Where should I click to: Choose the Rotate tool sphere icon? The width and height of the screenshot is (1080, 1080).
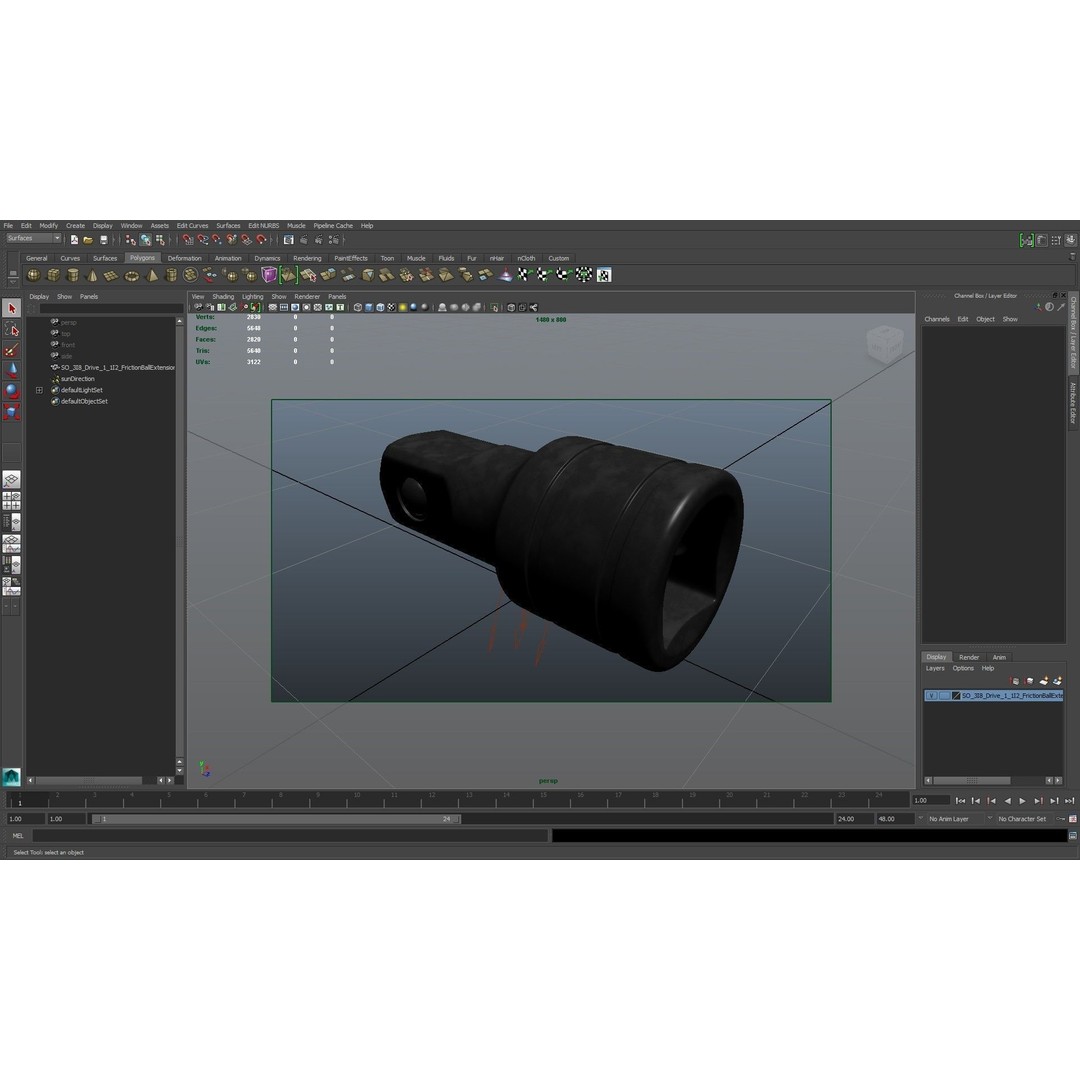click(12, 391)
